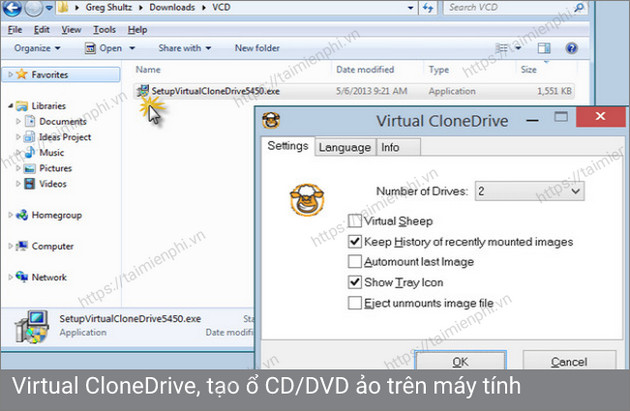
Task: Switch to the Info tab
Action: coord(398,147)
